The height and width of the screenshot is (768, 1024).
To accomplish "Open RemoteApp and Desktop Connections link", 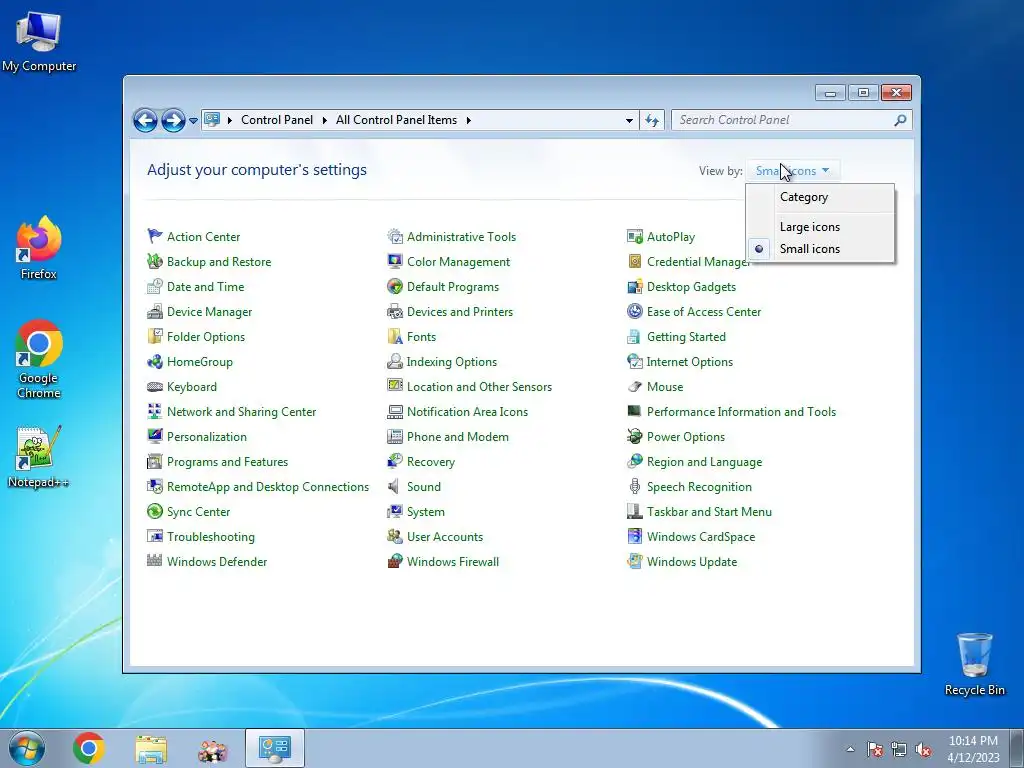I will 268,487.
